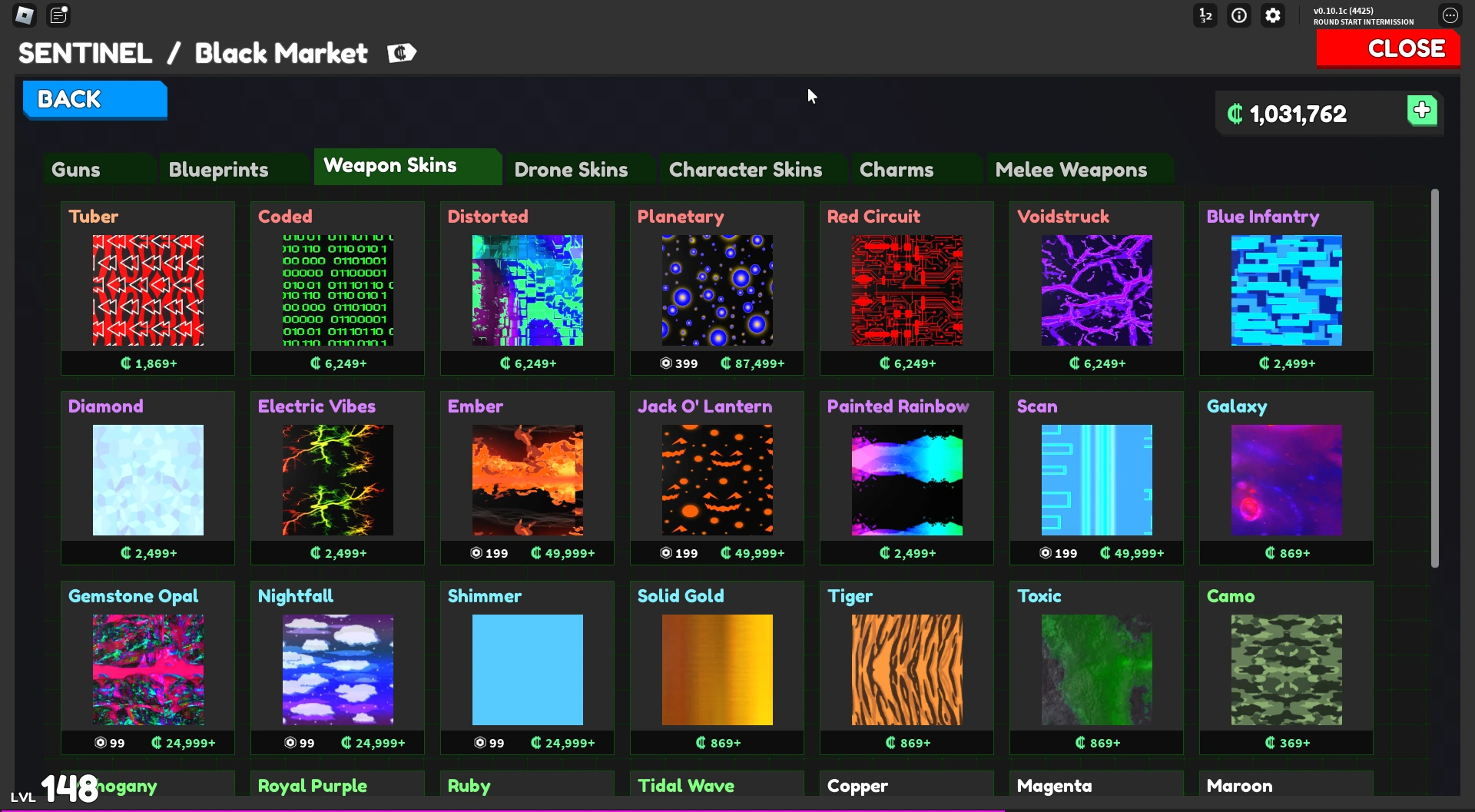Click the green plus add-currency icon
The width and height of the screenshot is (1475, 812).
(1422, 111)
